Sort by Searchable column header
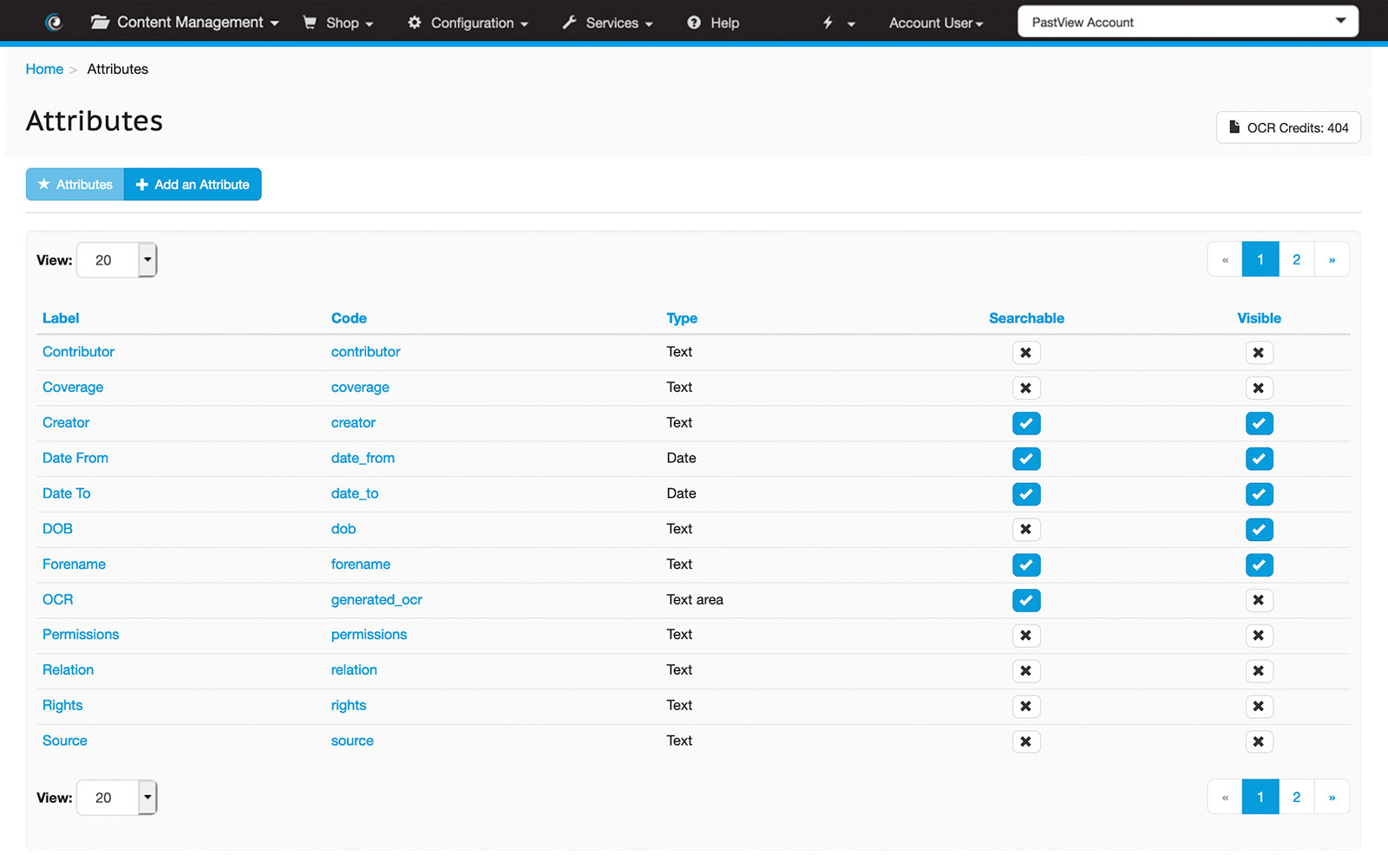 pyautogui.click(x=1026, y=318)
